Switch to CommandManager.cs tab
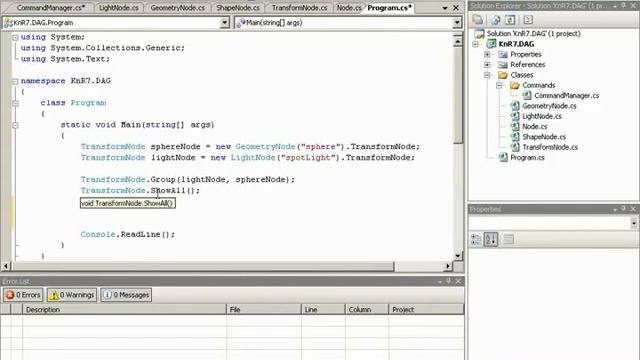Viewport: 640px width, 360px height. pos(51,8)
